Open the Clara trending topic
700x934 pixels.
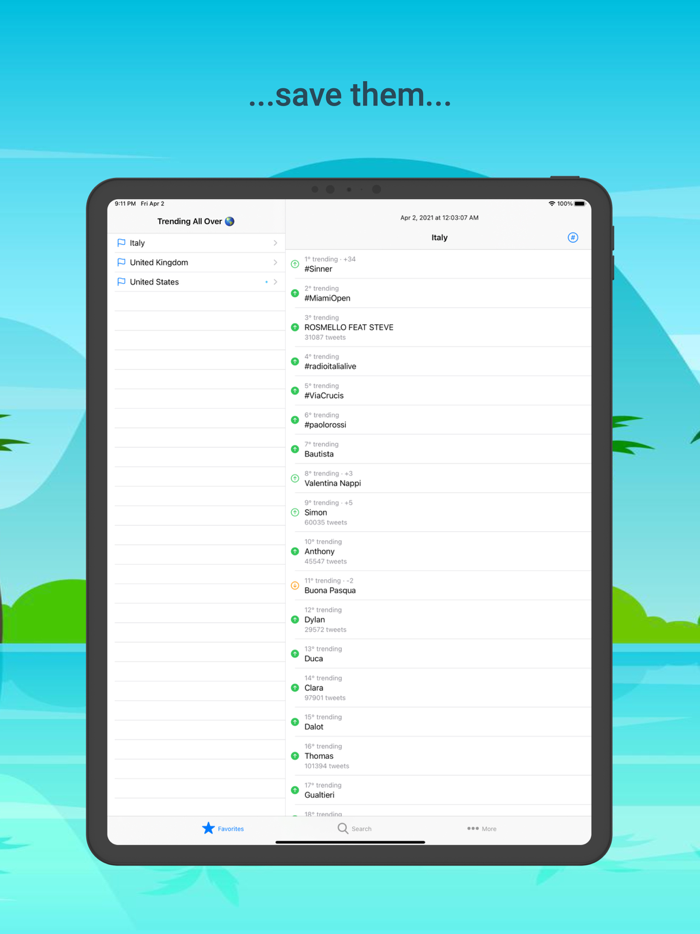(x=438, y=688)
